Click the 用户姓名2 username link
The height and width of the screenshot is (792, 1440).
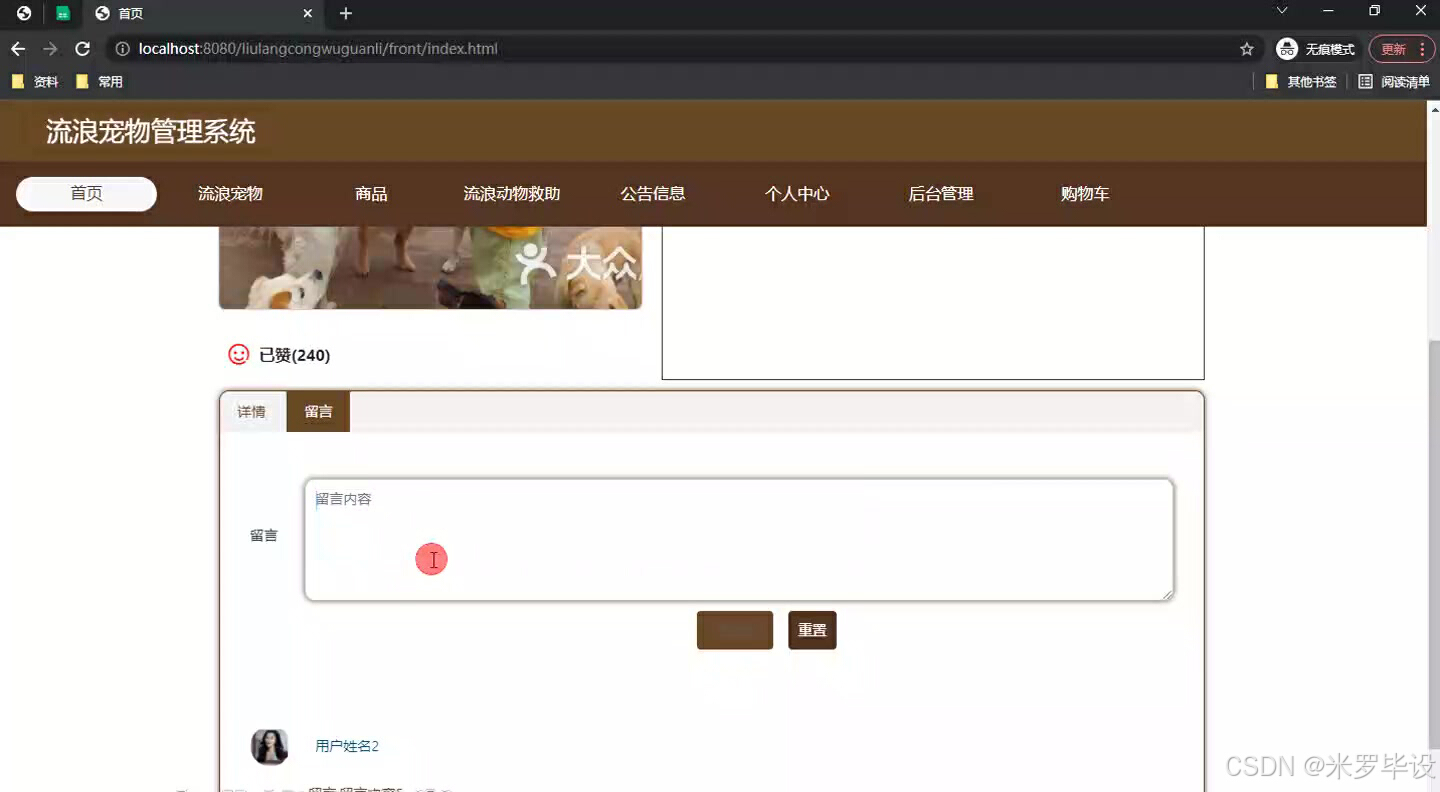(x=347, y=746)
